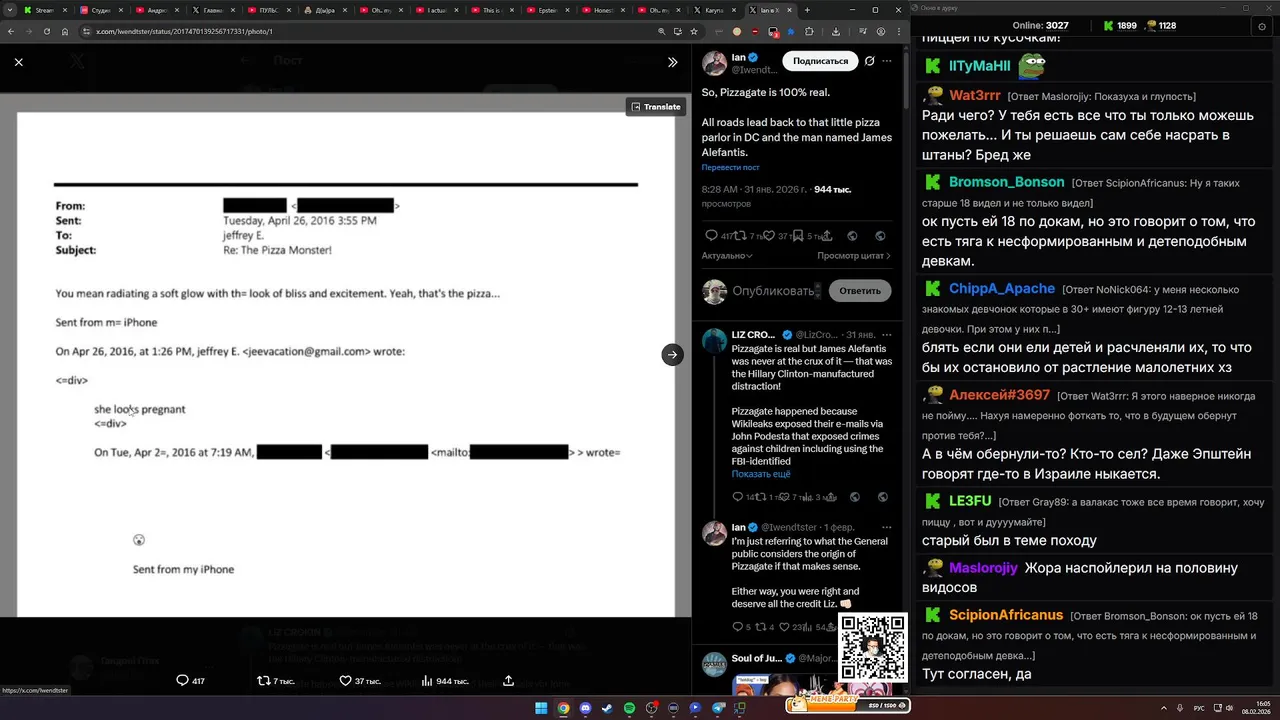Open Просмотр цитат link

(x=854, y=256)
